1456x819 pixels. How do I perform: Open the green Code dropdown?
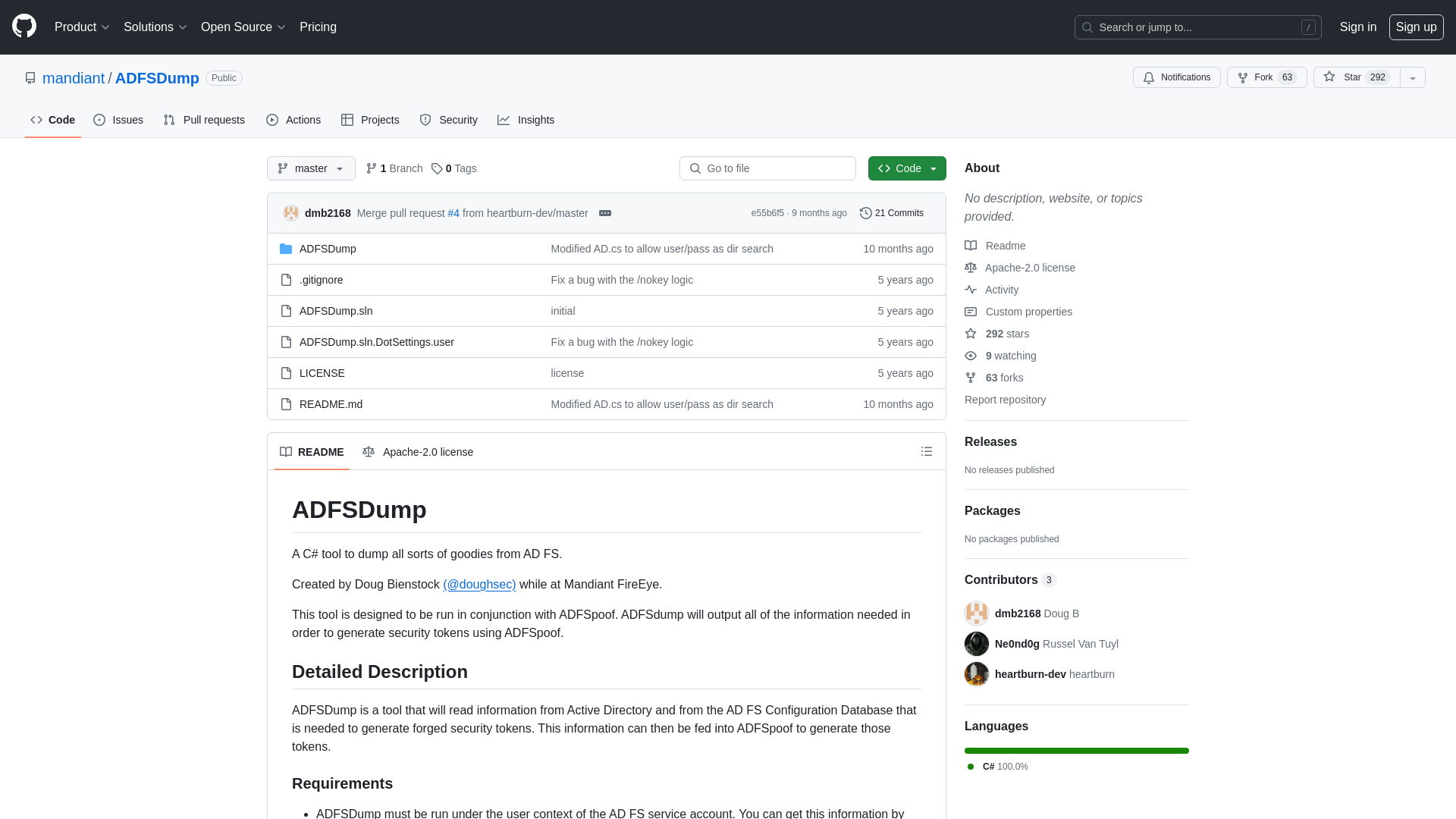coord(907,168)
